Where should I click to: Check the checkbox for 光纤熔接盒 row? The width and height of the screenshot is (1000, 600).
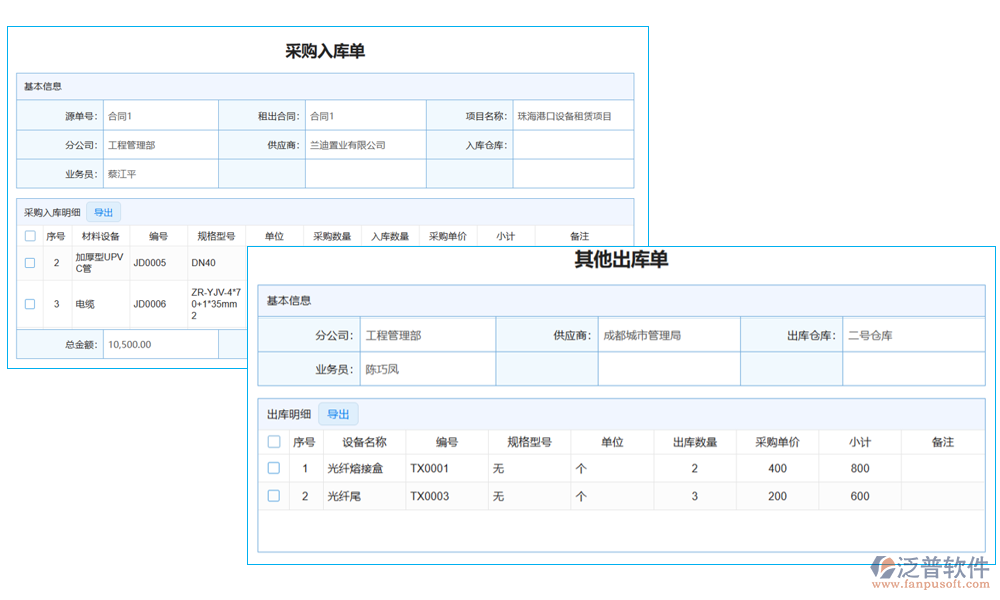[273, 468]
